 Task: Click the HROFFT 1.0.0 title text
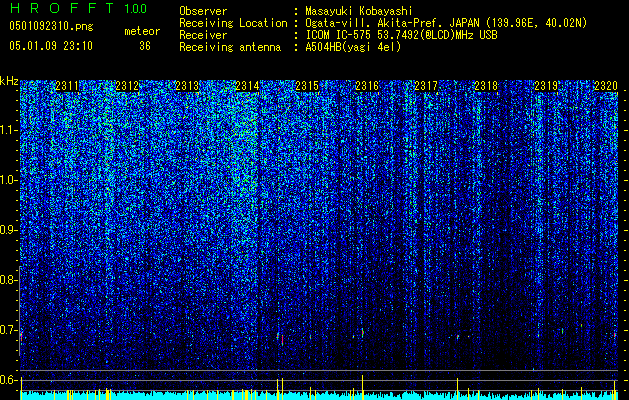pyautogui.click(x=78, y=8)
